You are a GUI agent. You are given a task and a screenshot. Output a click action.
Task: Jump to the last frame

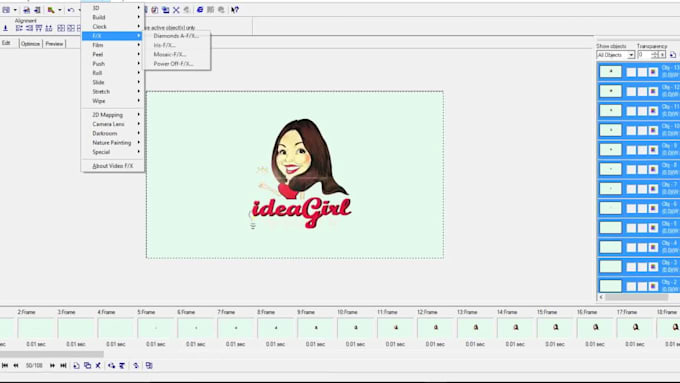(63, 366)
